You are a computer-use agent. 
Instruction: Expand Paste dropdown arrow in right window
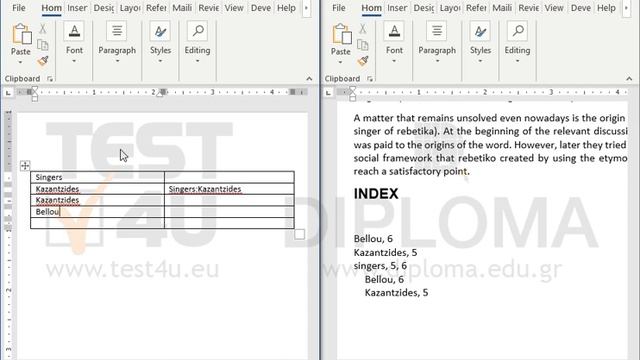click(340, 62)
